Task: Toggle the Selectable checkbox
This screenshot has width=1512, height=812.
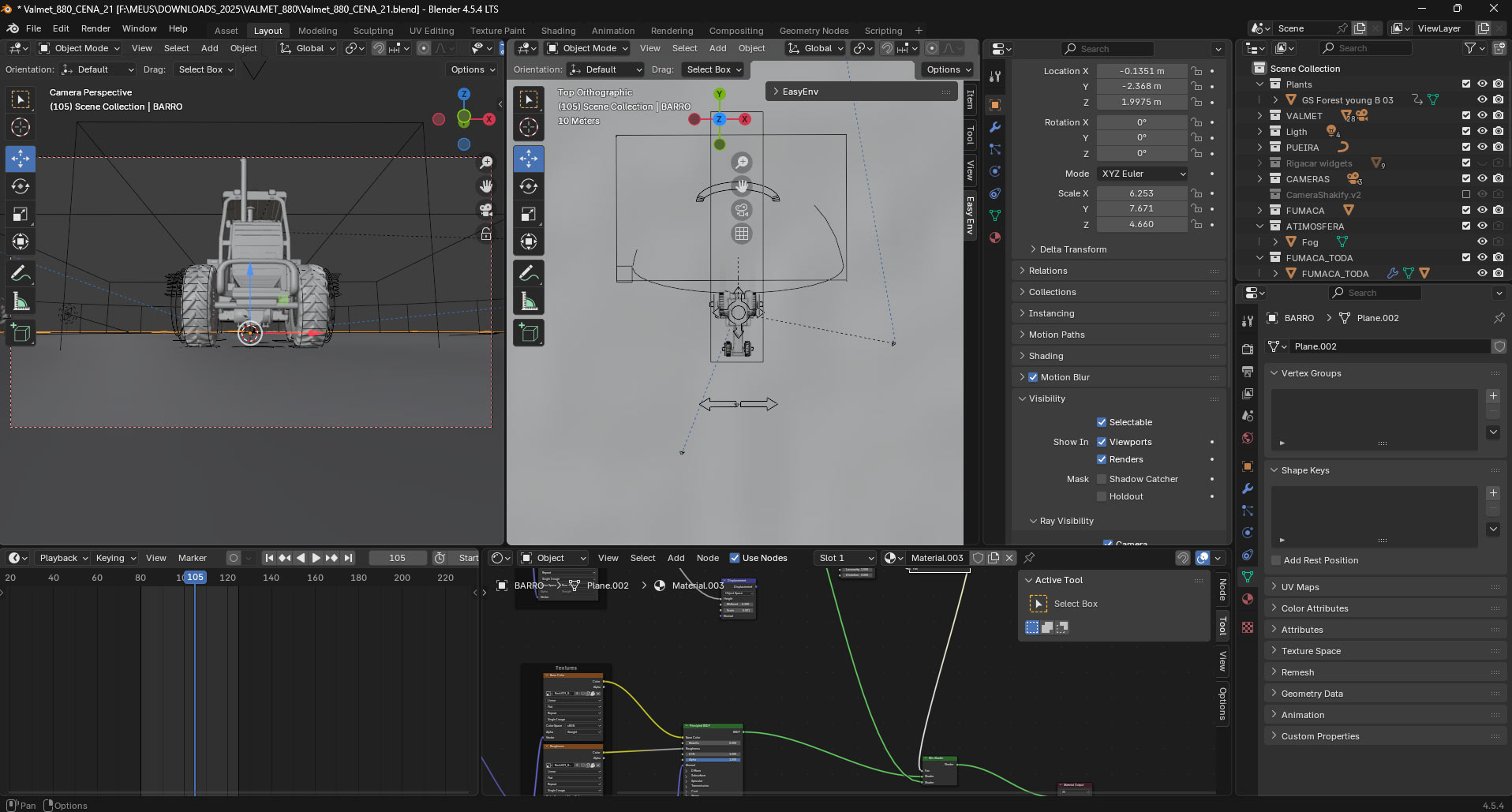Action: [x=1102, y=422]
